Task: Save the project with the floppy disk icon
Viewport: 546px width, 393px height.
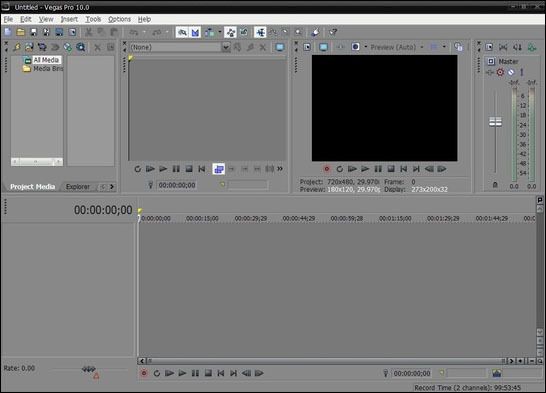Action: coord(33,32)
